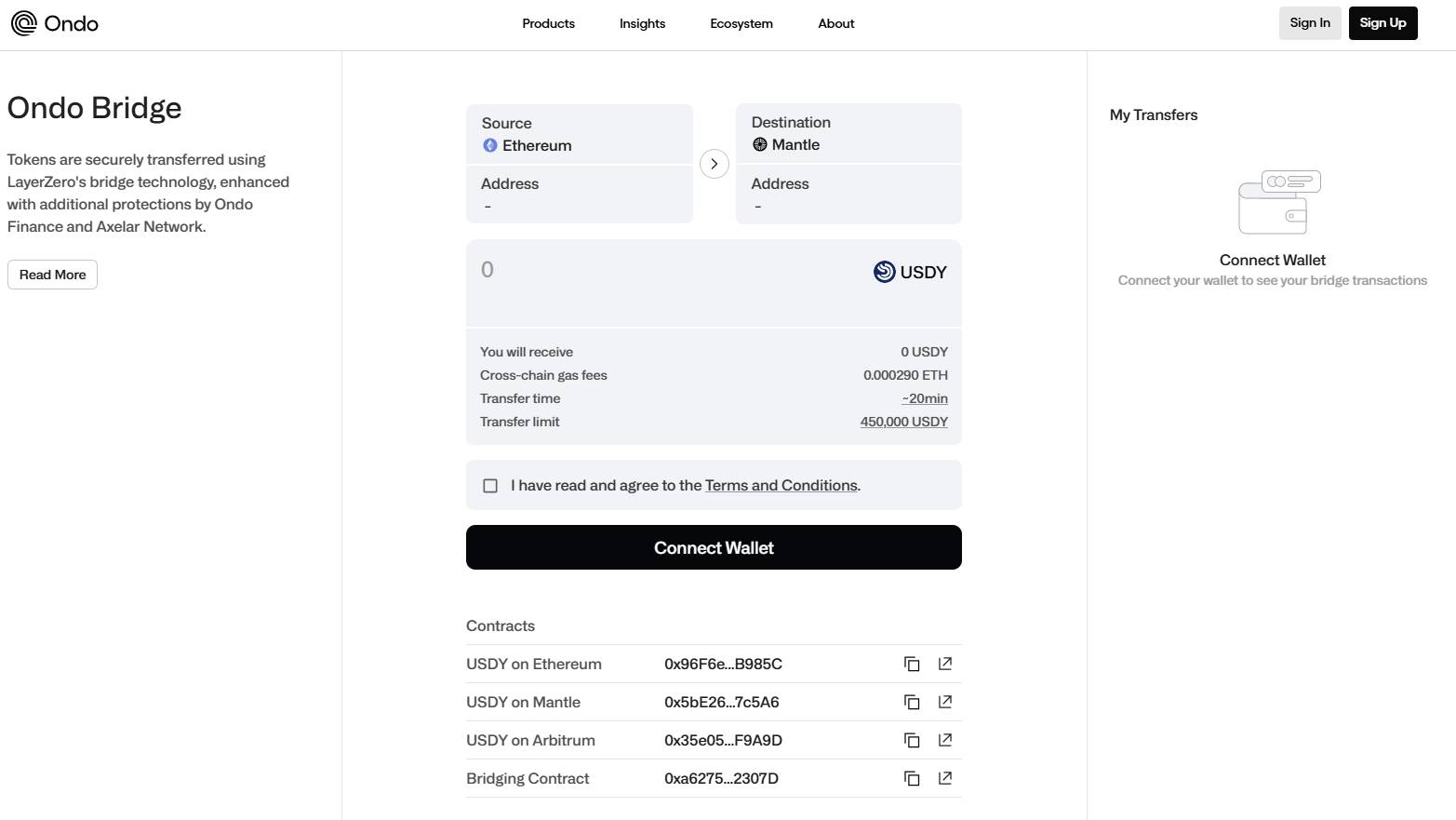Click the Ethereum chain icon

(490, 145)
